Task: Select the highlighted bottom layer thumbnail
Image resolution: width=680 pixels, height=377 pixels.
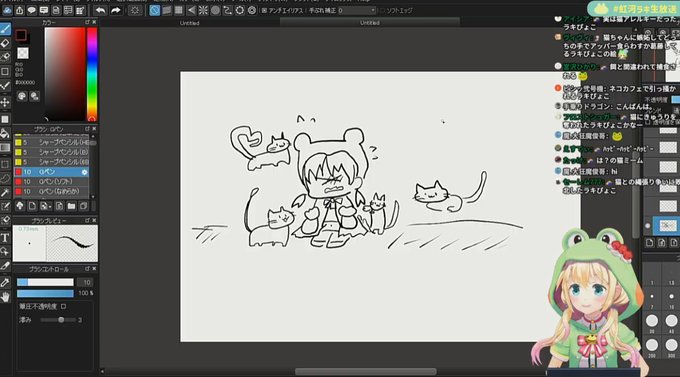Action: coord(667,225)
